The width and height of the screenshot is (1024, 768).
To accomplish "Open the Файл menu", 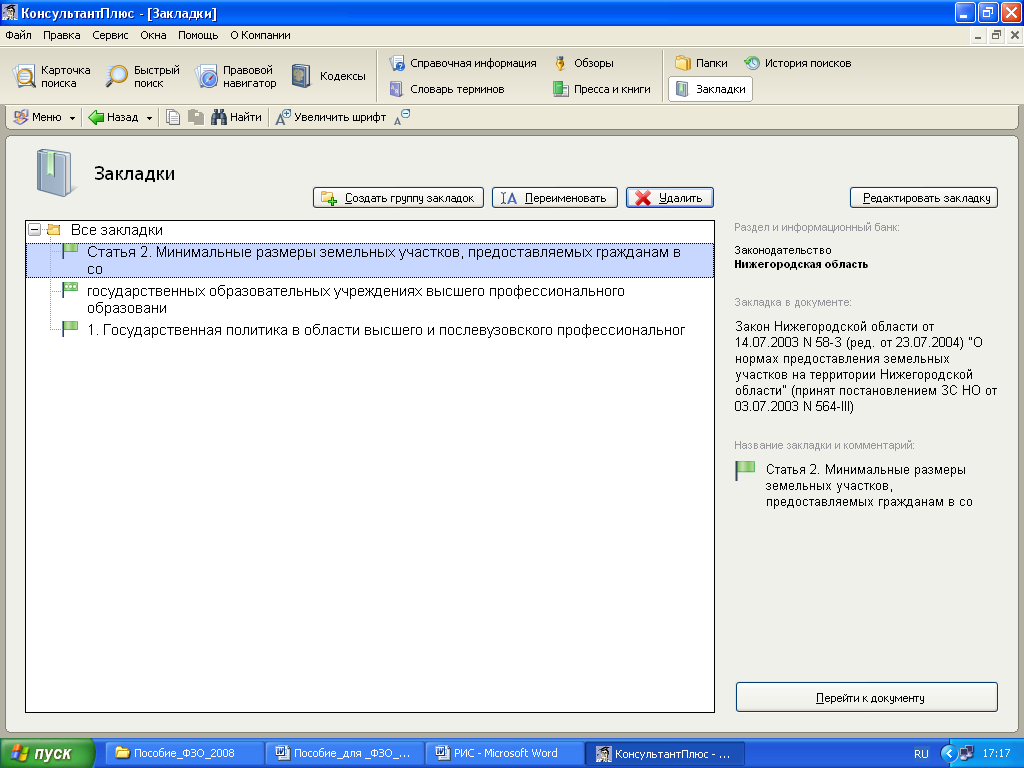I will [18, 35].
